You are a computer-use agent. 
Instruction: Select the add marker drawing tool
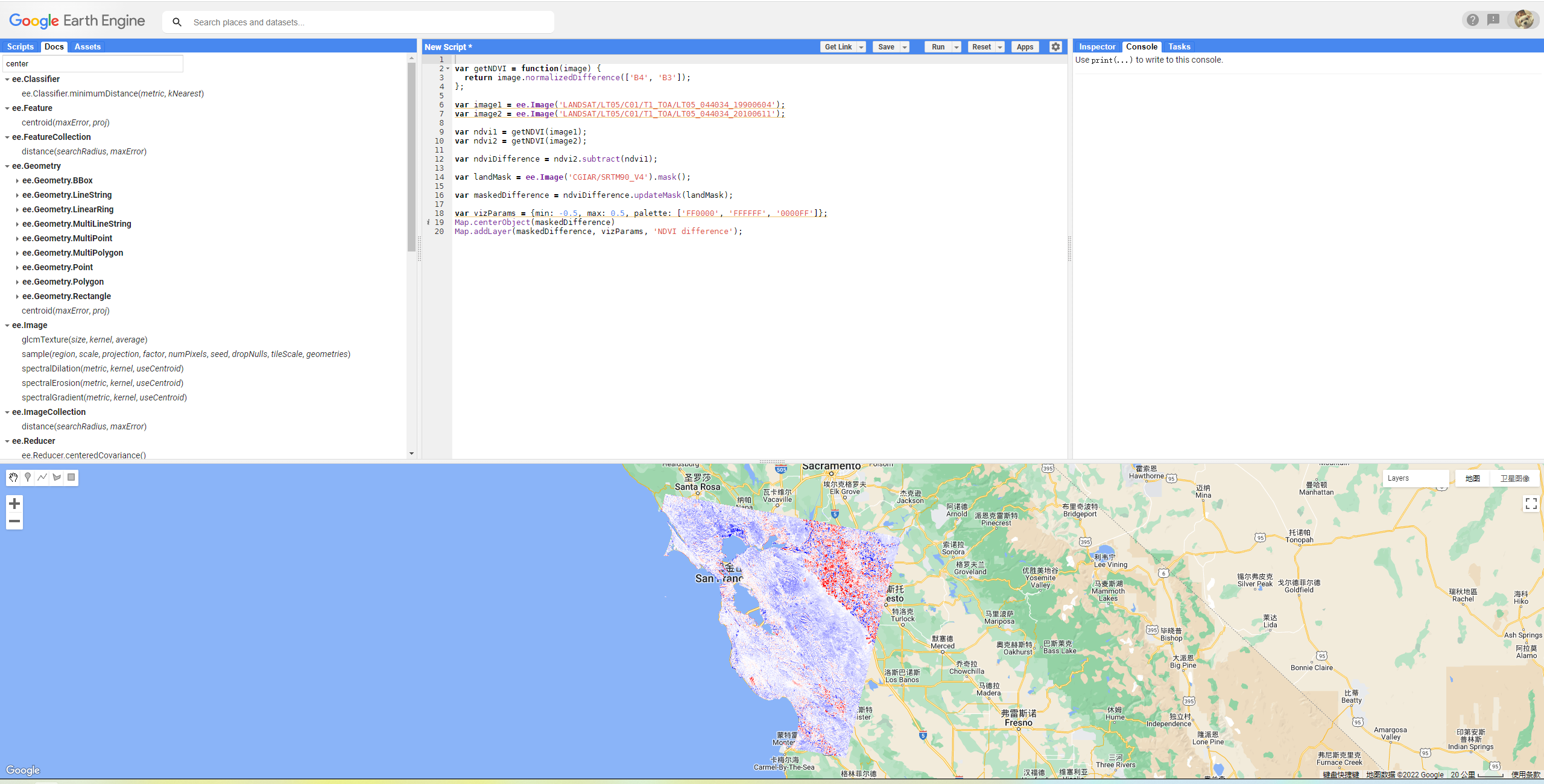[28, 478]
